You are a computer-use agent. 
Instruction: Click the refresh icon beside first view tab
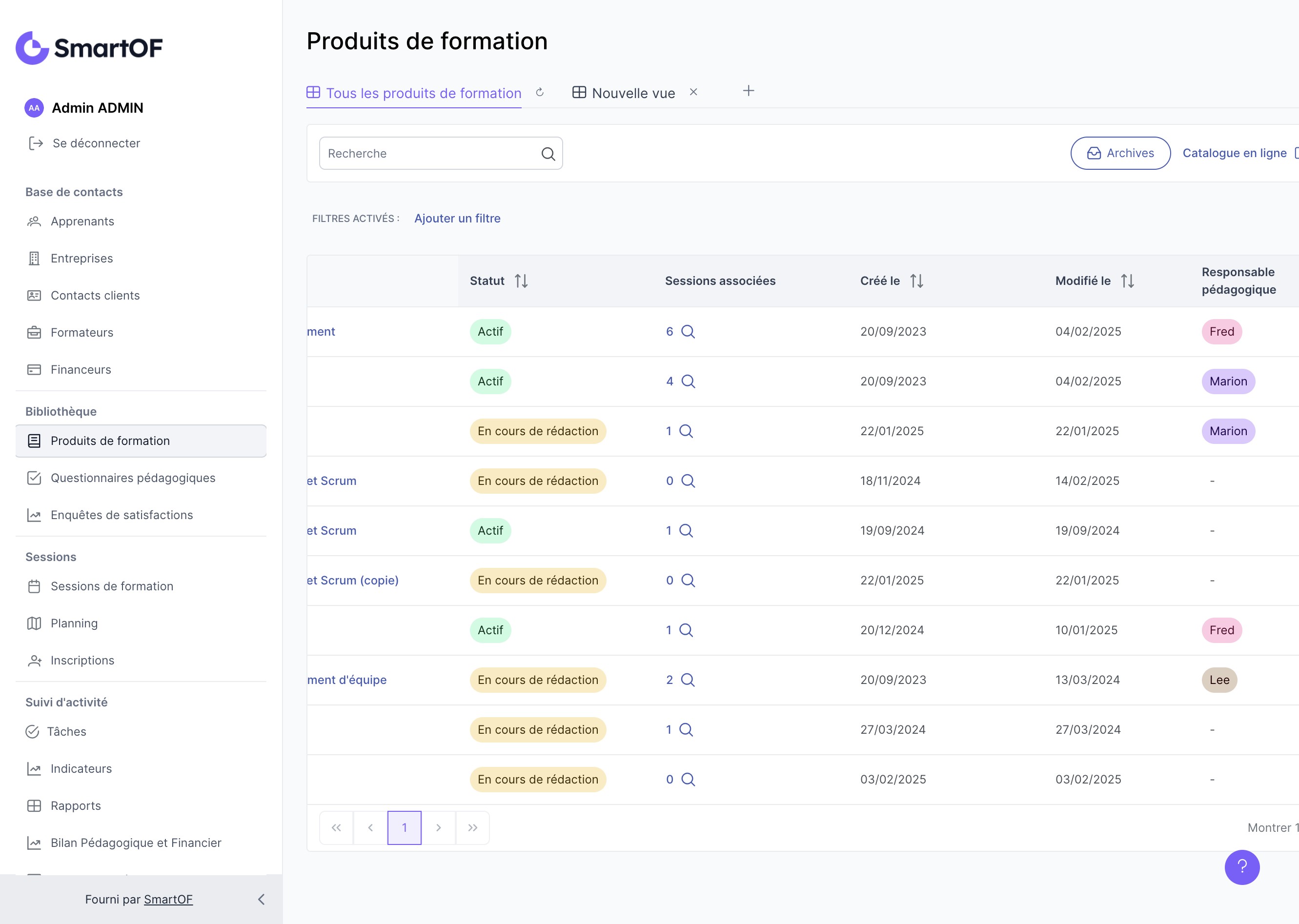tap(539, 92)
